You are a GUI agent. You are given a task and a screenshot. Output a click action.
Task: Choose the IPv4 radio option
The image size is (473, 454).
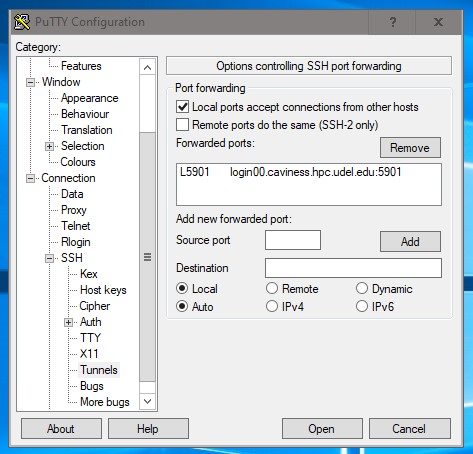coord(272,306)
